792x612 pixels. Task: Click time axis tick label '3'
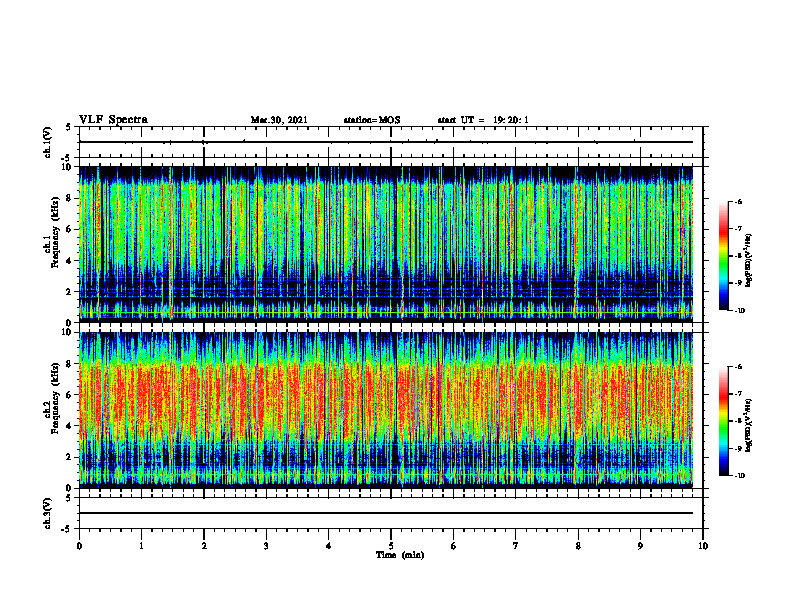pyautogui.click(x=266, y=546)
